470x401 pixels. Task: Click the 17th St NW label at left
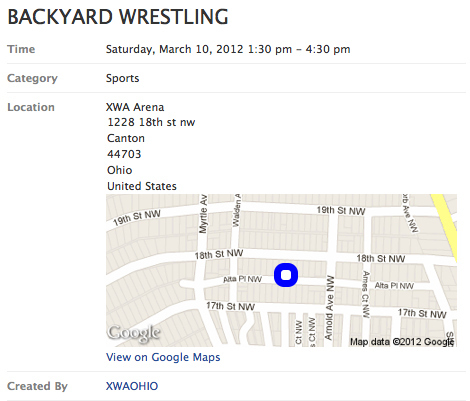pos(230,306)
